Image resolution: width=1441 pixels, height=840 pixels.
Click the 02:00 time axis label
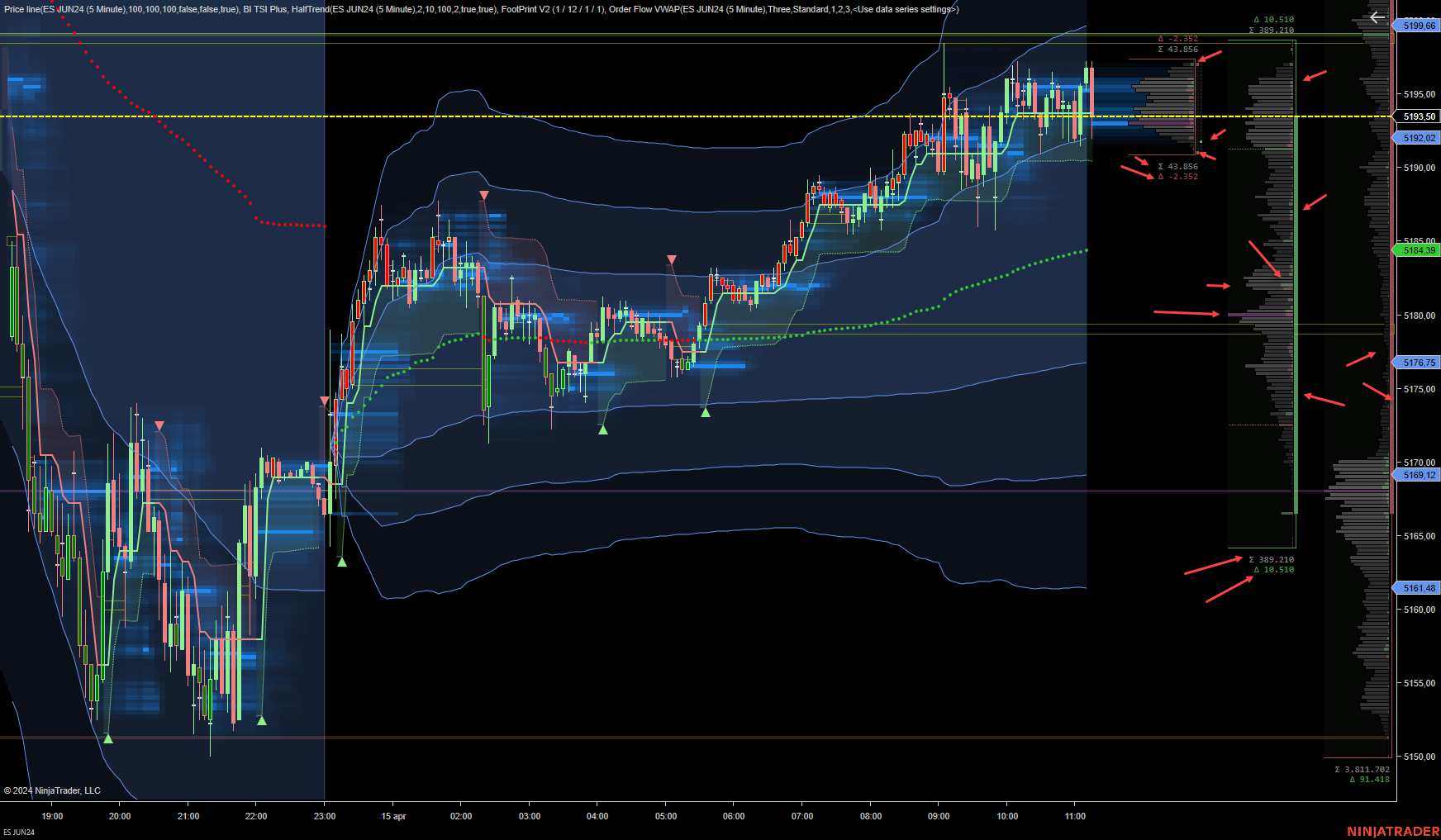(x=461, y=816)
